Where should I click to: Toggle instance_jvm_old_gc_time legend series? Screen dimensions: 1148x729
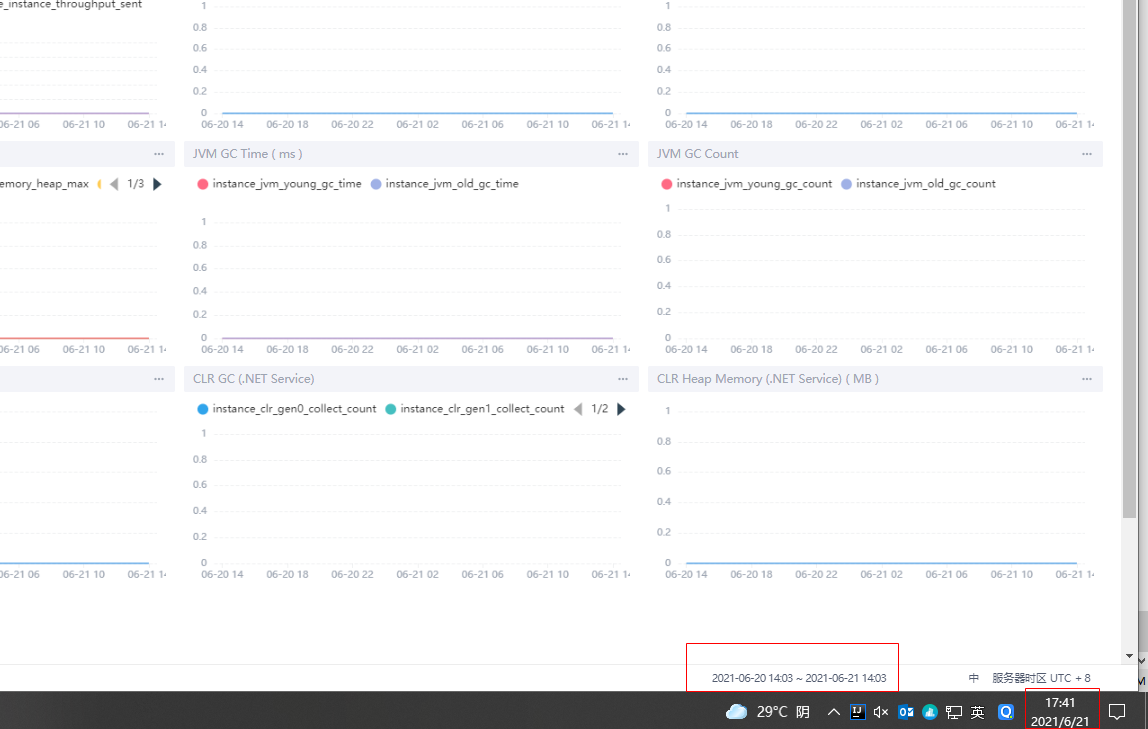click(444, 184)
